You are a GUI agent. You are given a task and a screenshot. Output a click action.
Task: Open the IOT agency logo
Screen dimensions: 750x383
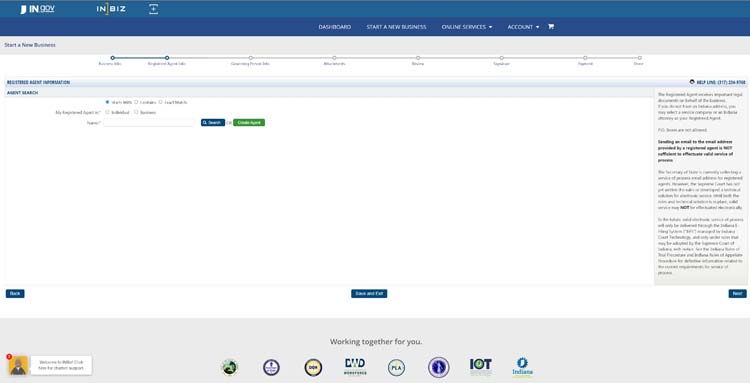[x=481, y=367]
